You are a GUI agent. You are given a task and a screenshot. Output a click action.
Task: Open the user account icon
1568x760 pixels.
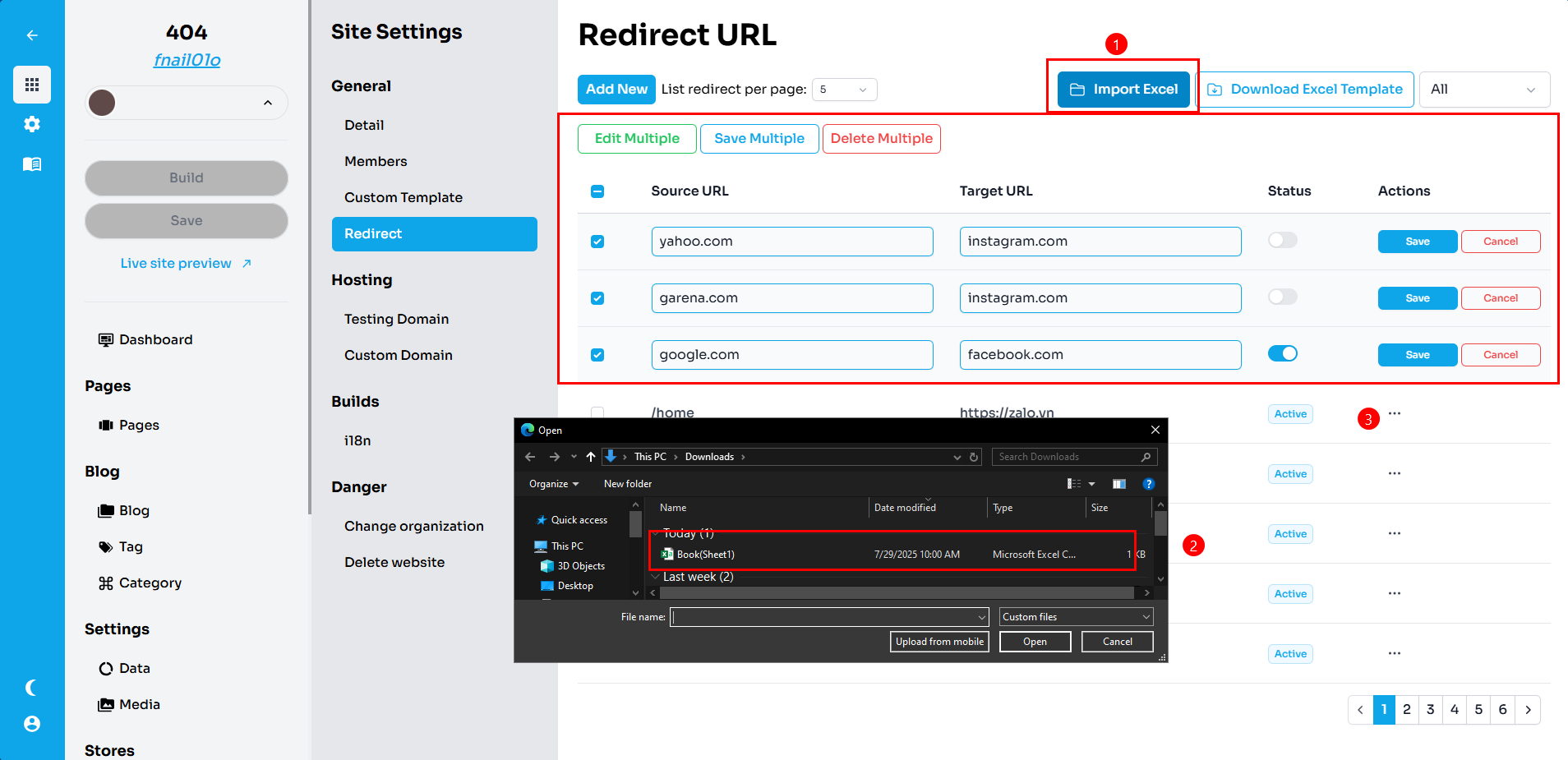pos(32,724)
